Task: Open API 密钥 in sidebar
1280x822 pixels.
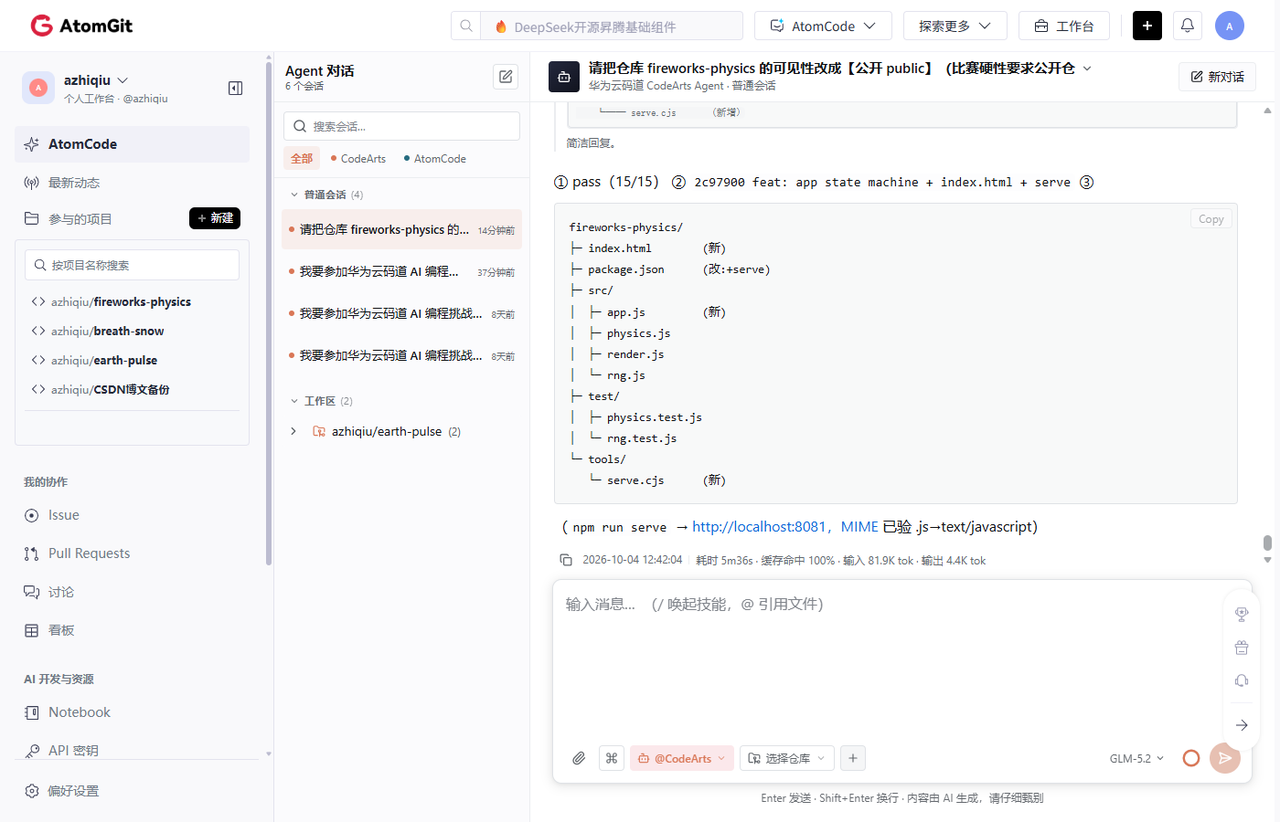Action: pyautogui.click(x=132, y=750)
